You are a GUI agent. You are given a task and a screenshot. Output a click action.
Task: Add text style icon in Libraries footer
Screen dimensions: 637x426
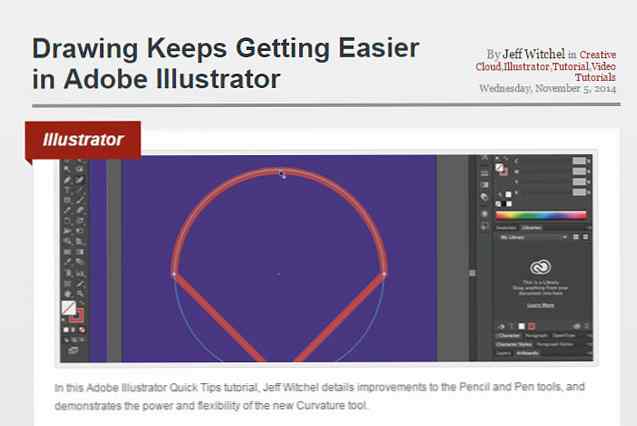[511, 327]
